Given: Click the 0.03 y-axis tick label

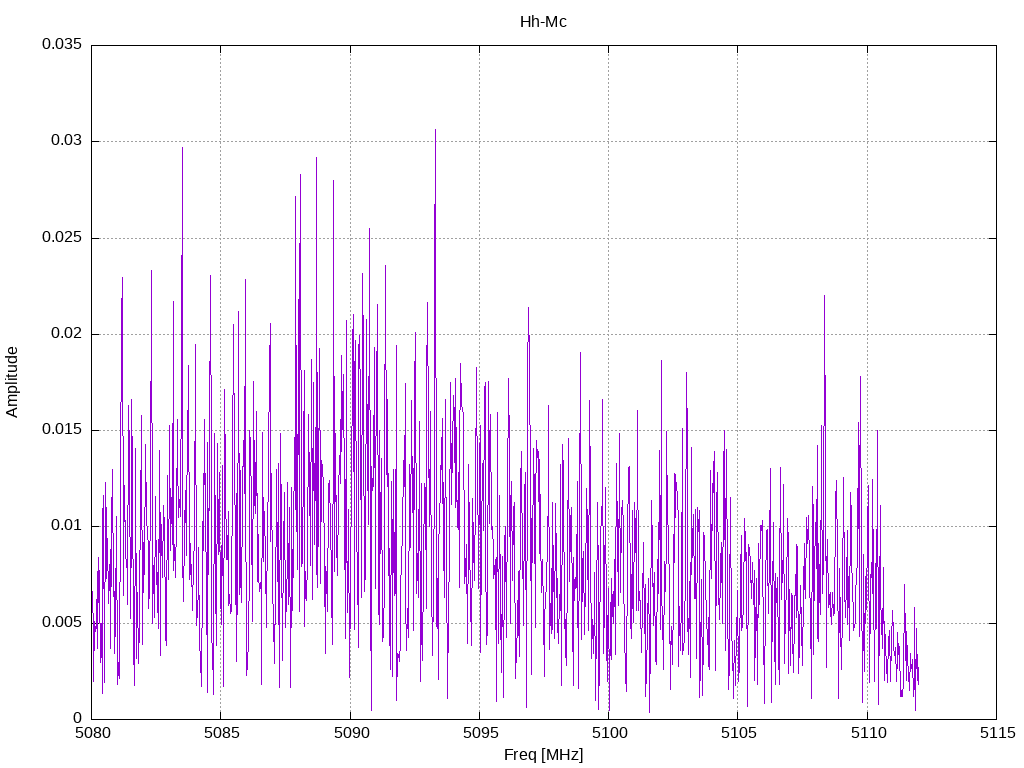Looking at the screenshot, I should tap(67, 140).
